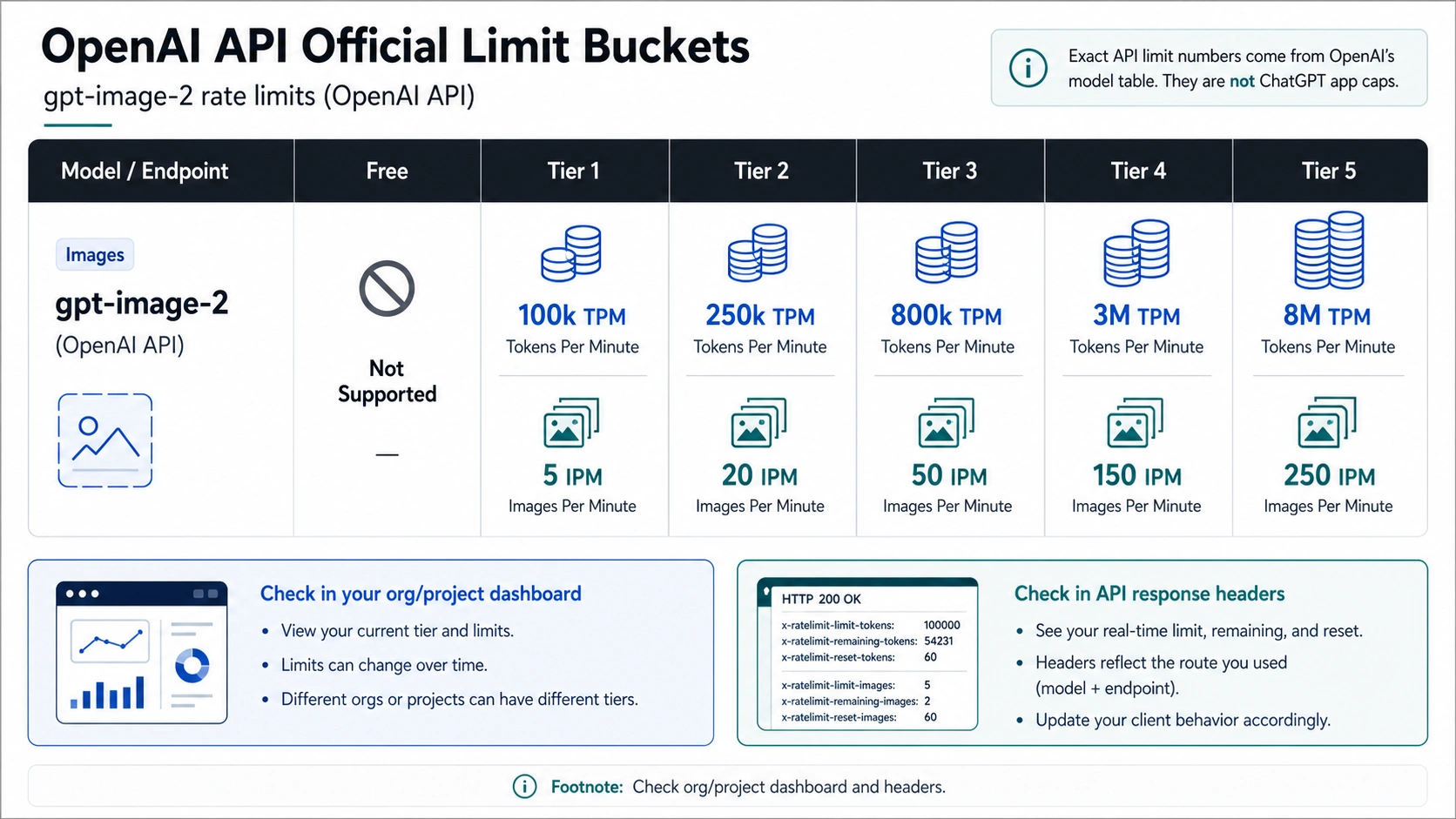Click the HTTP 200 OK headers illustration
This screenshot has width=1456, height=819.
pos(867,654)
